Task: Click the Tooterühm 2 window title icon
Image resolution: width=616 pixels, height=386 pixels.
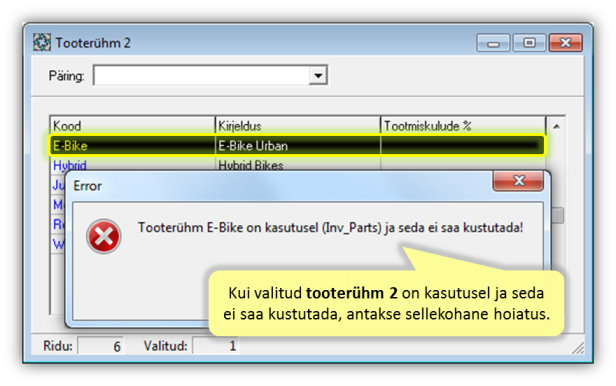Action: (x=42, y=42)
